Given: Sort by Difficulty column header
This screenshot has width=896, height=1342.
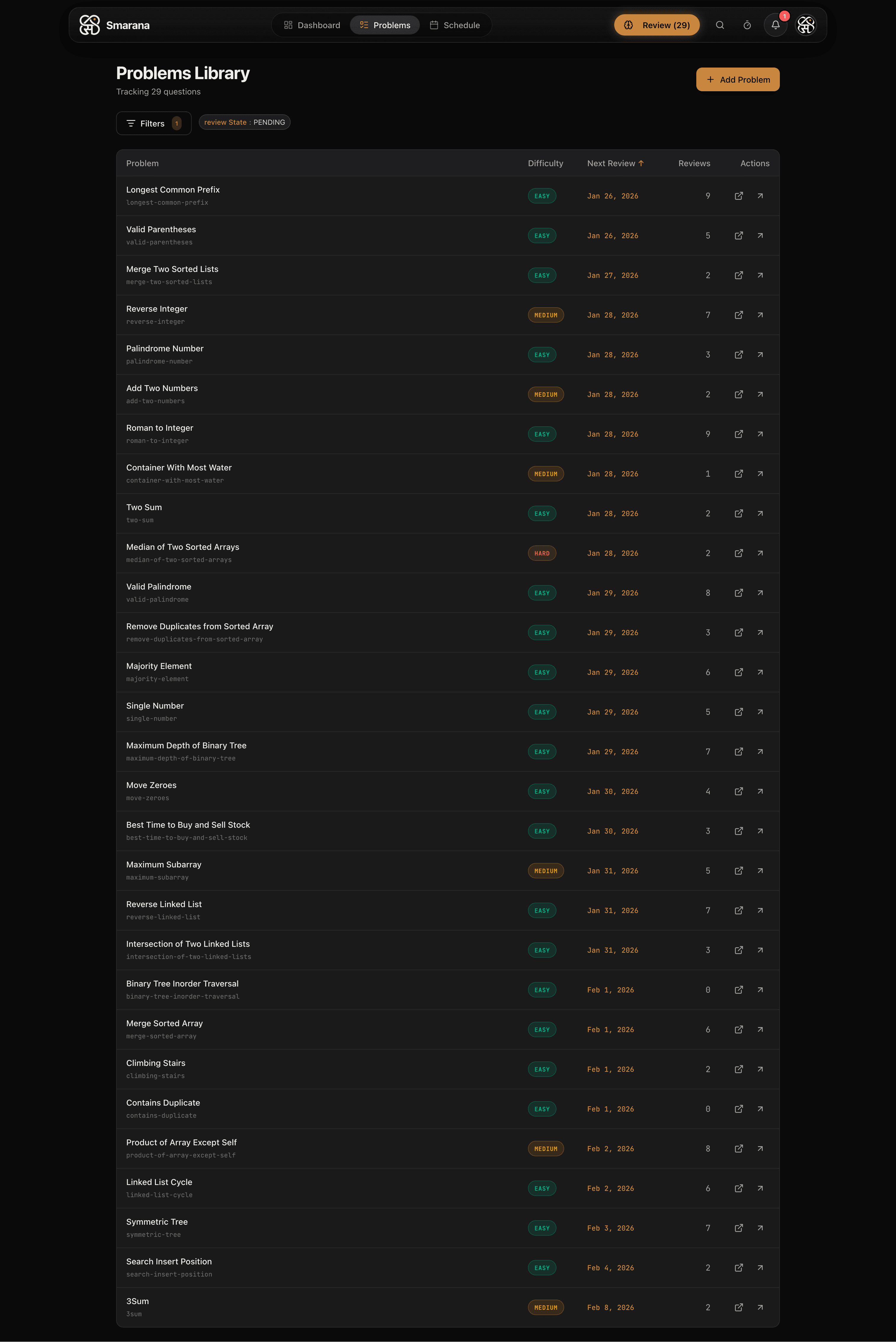Looking at the screenshot, I should pos(545,164).
